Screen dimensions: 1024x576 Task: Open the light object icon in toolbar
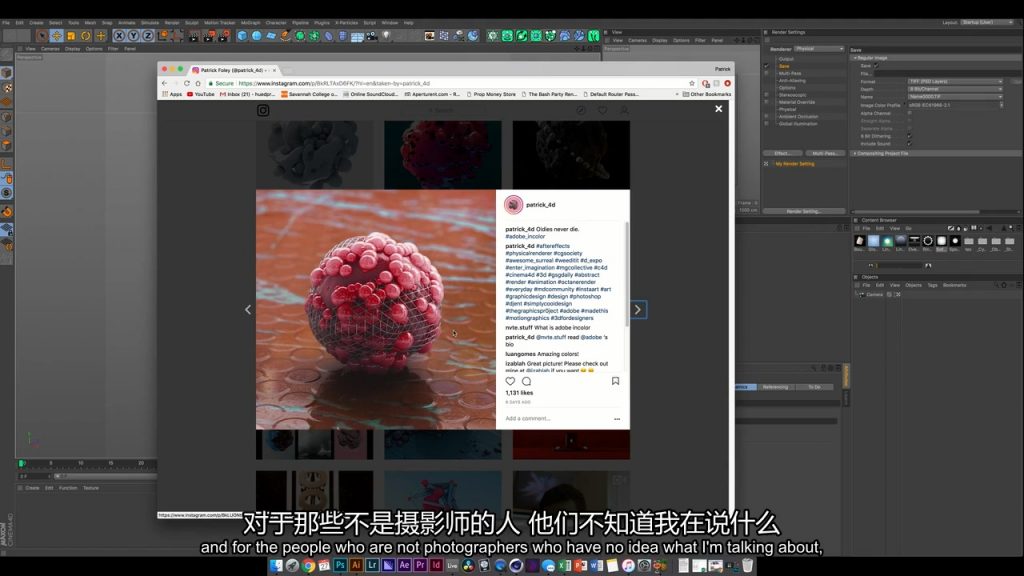[386, 36]
